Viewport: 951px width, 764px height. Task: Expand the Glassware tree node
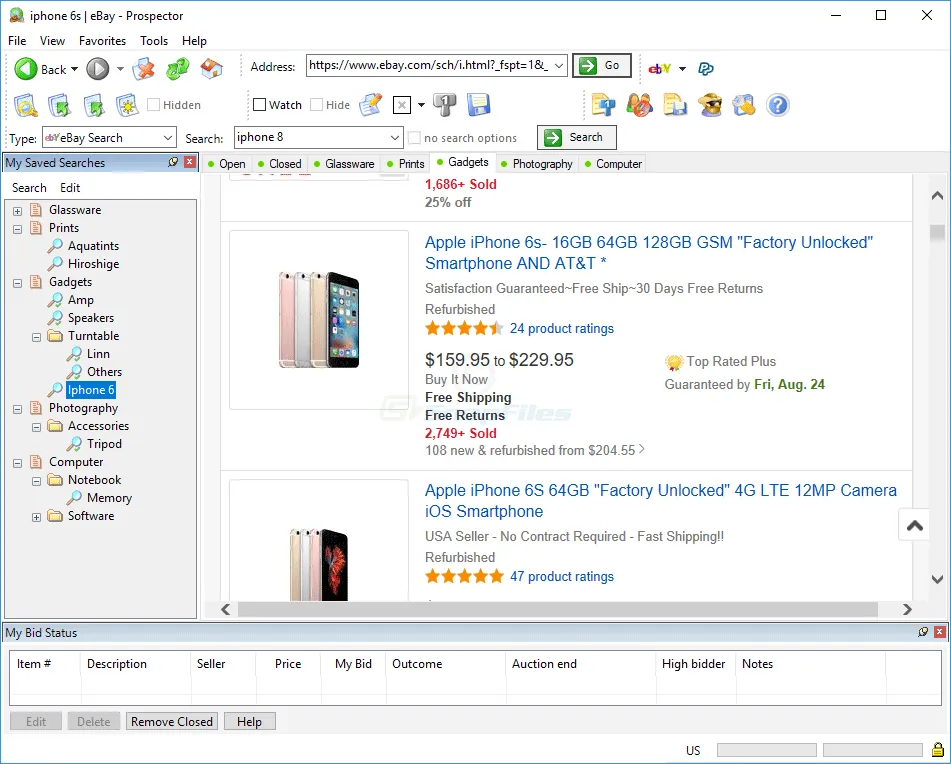point(18,211)
